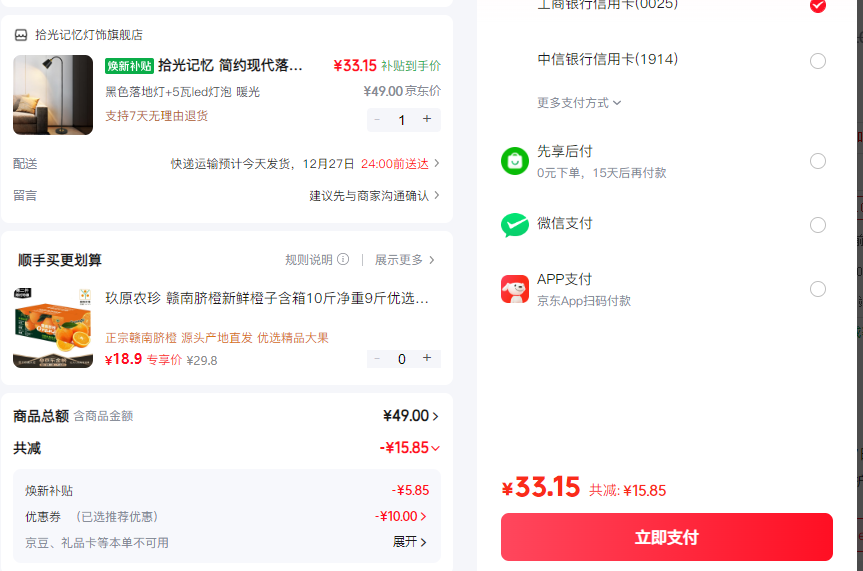863x571 pixels.
Task: Click the 先享后付 green bag icon
Action: point(515,161)
